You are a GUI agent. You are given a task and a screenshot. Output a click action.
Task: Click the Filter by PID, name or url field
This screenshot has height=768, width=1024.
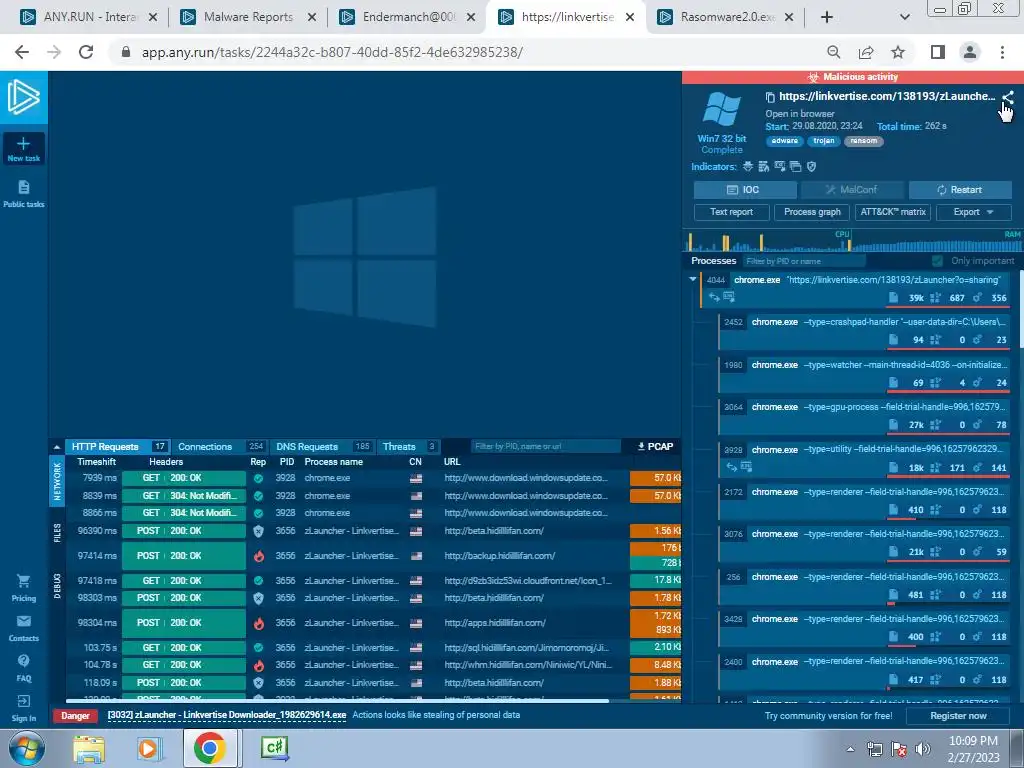point(546,447)
